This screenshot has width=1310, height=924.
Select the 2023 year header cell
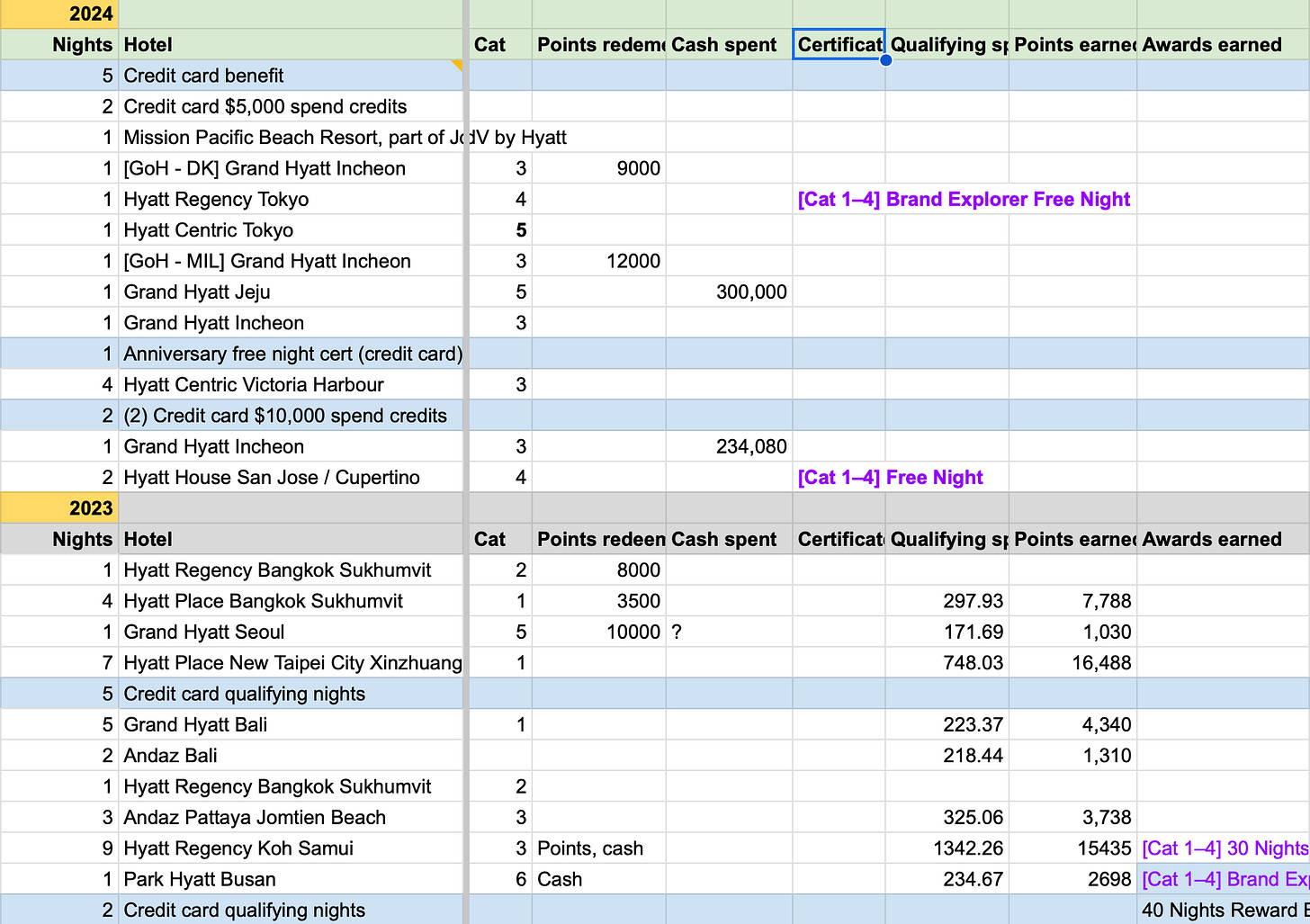(59, 508)
